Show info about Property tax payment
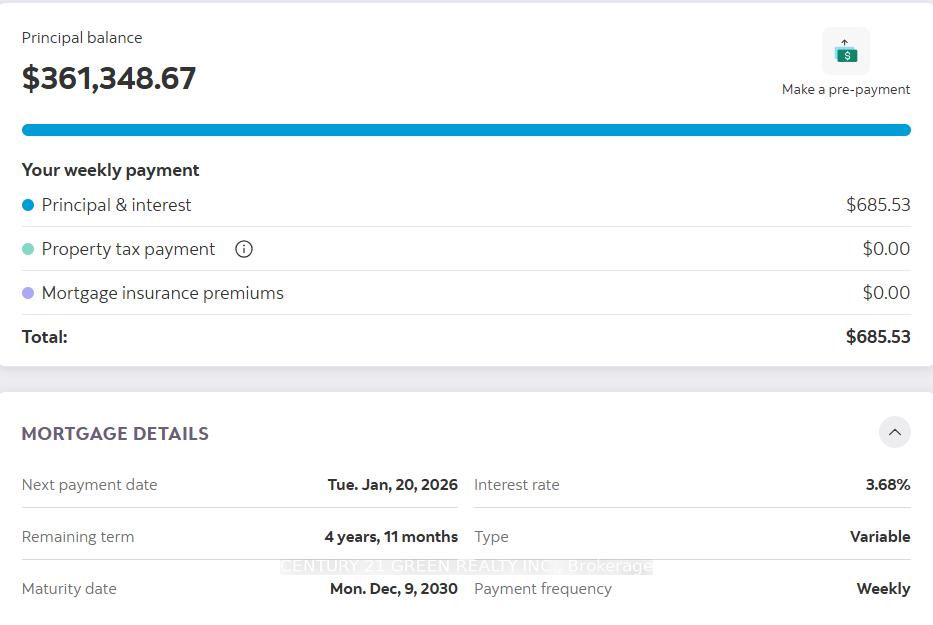Image resolution: width=933 pixels, height=625 pixels. [x=244, y=249]
